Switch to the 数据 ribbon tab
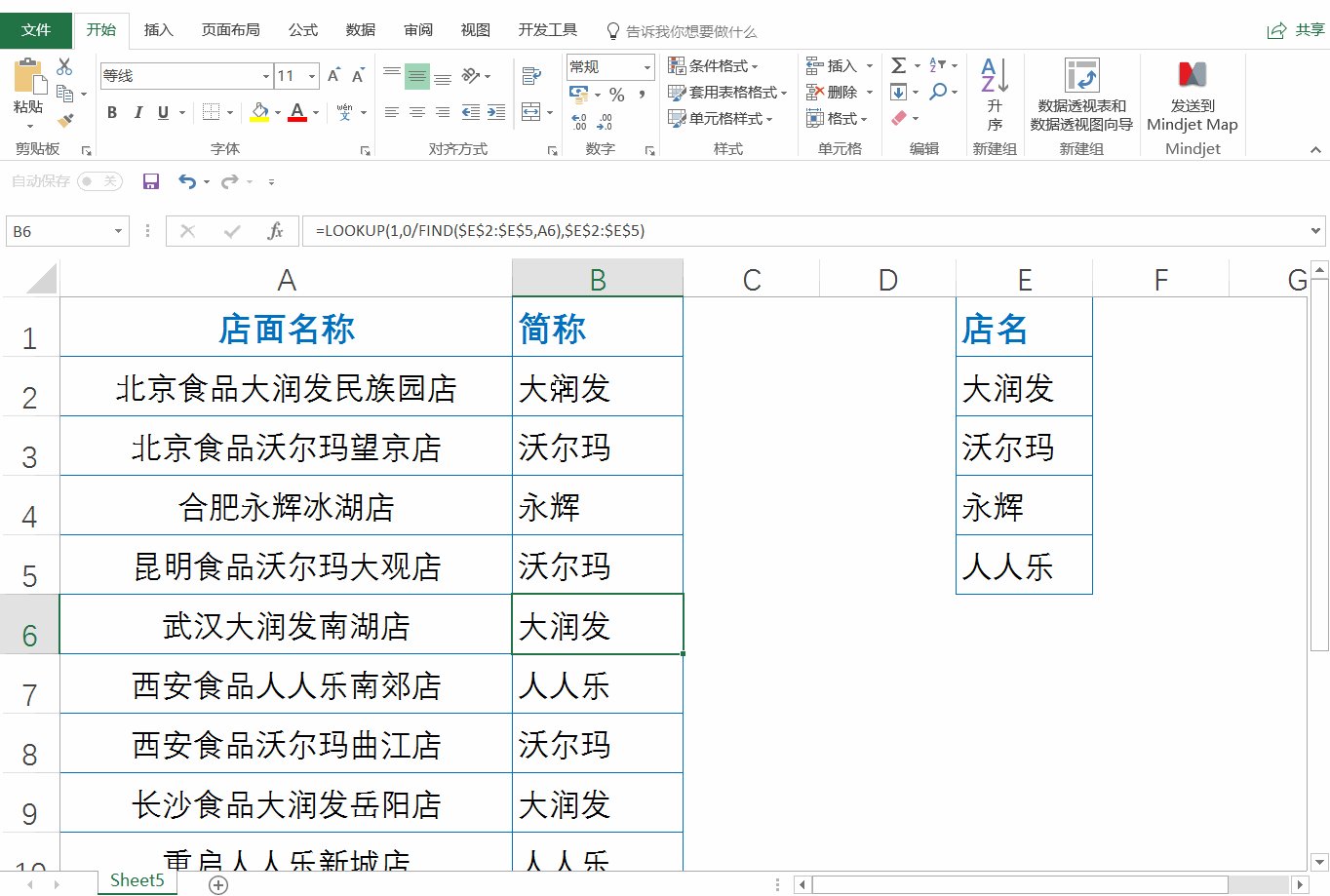The width and height of the screenshot is (1330, 896). [360, 30]
